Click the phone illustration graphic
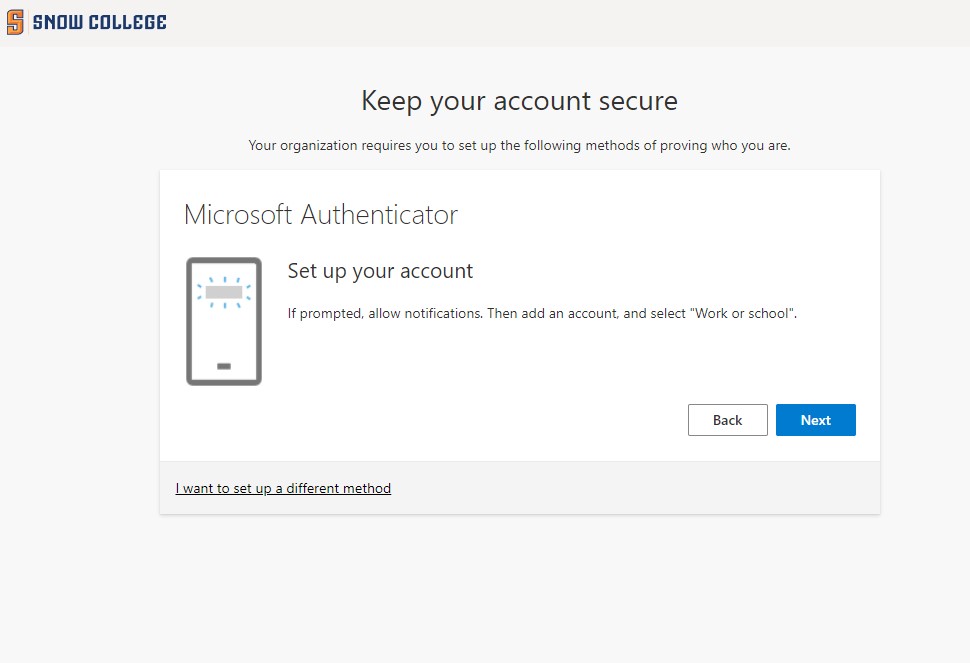970x663 pixels. [224, 321]
